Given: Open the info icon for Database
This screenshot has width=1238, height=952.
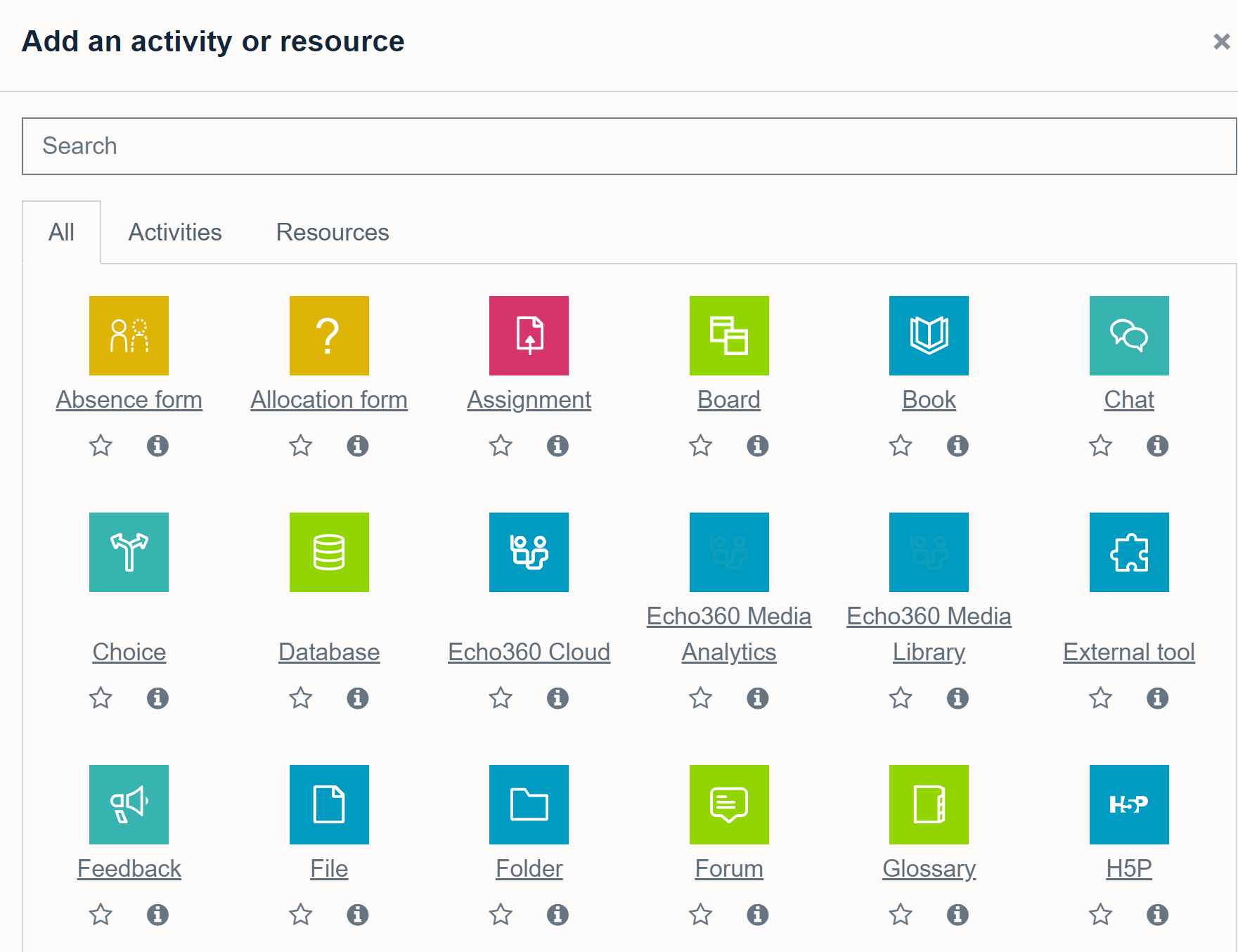Looking at the screenshot, I should tap(358, 697).
